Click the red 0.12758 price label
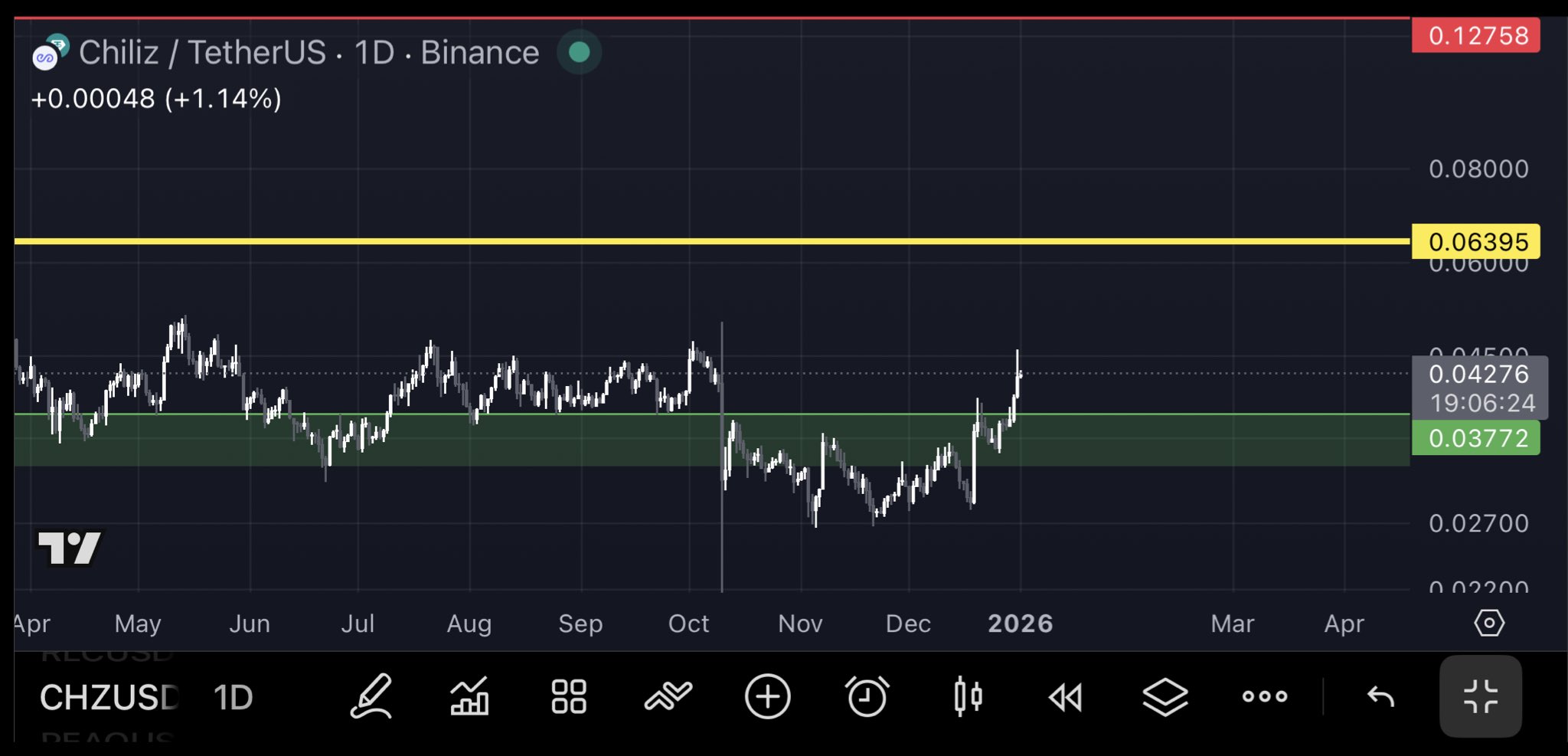 [x=1475, y=36]
